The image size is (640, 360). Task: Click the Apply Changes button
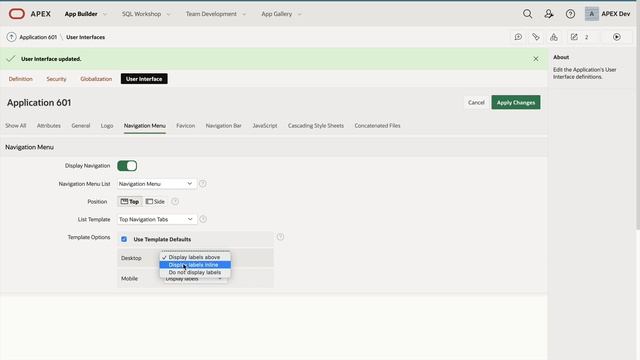click(x=516, y=102)
